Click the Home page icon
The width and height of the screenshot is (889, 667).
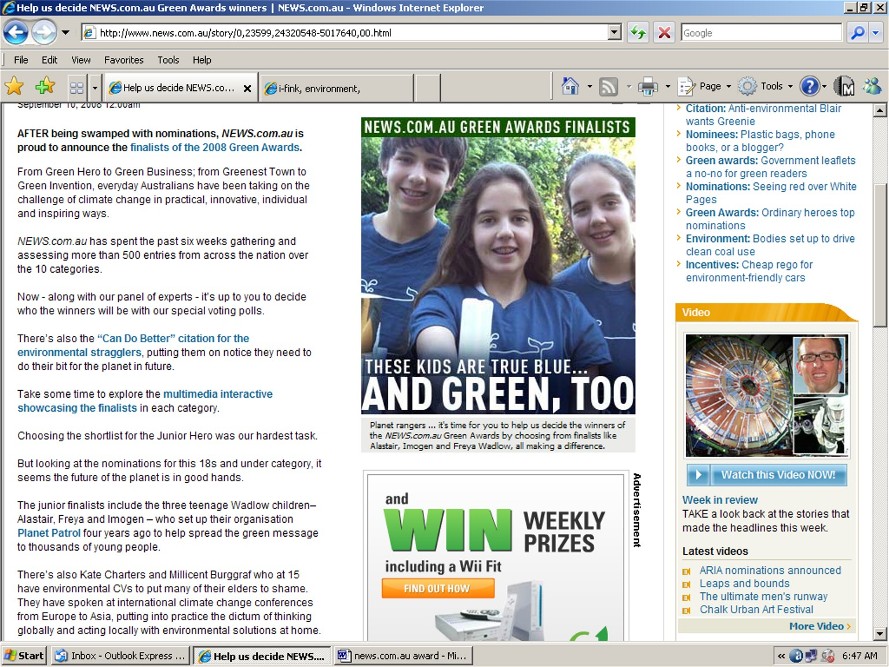coord(570,86)
